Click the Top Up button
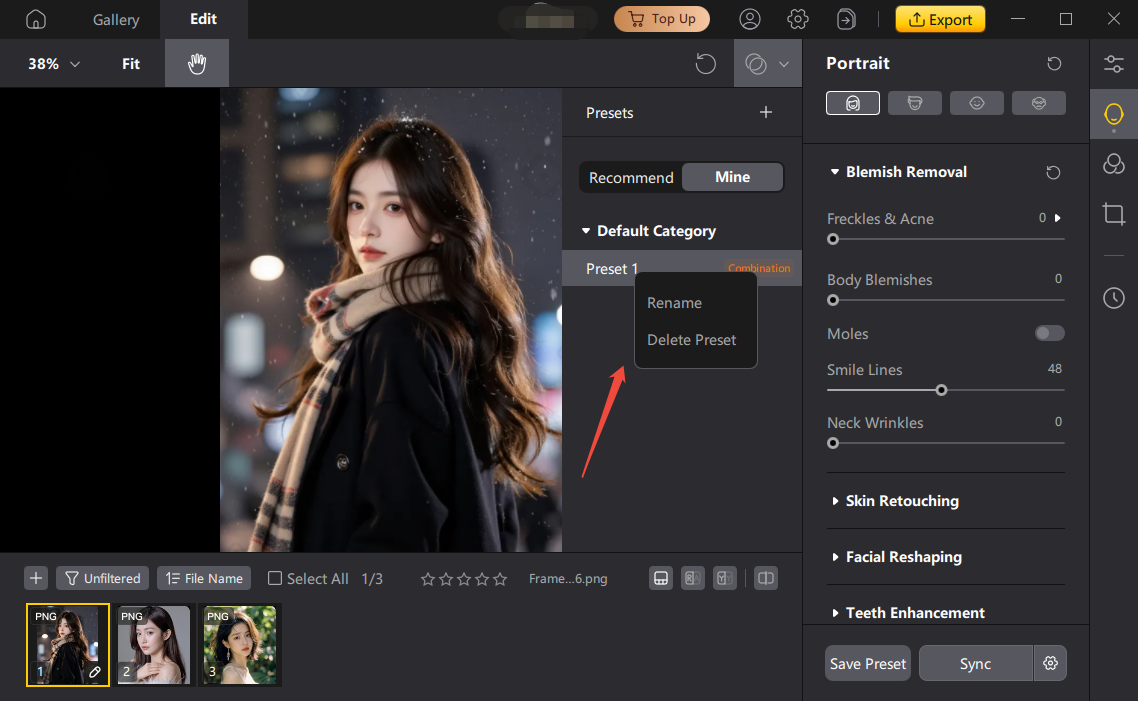1138x701 pixels. [x=662, y=19]
